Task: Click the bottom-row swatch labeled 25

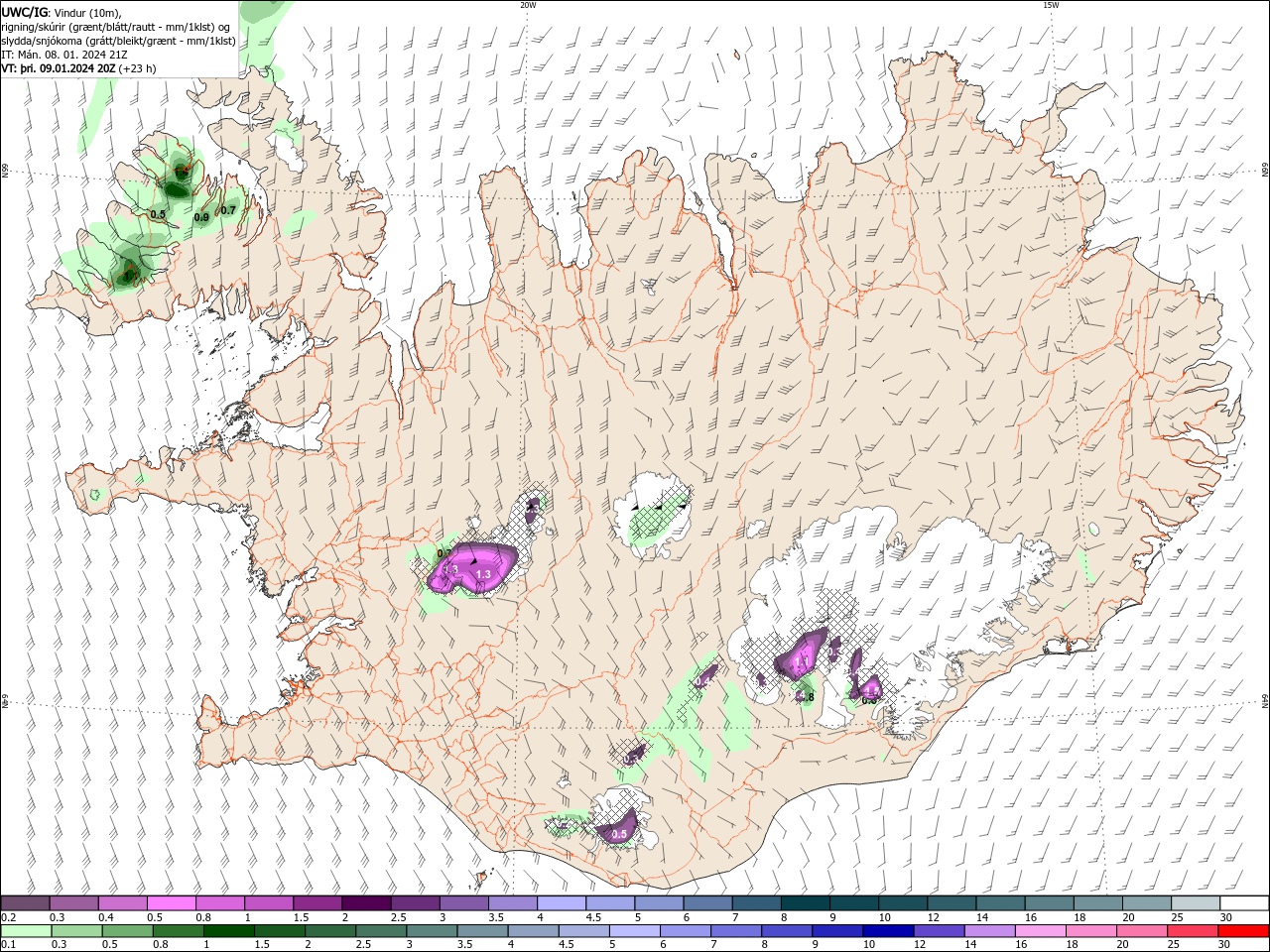Action: 1194,931
